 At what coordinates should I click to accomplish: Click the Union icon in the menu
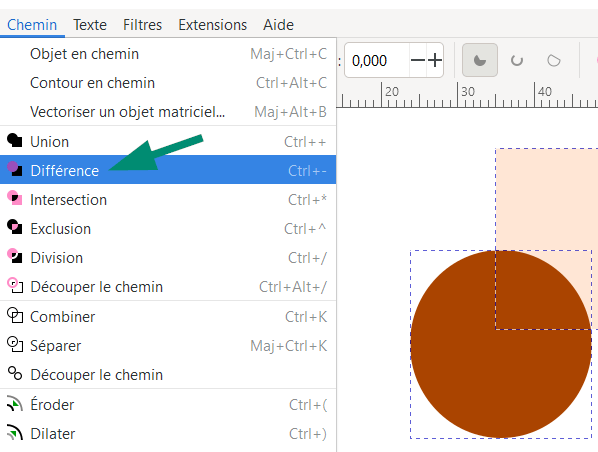pos(14,140)
